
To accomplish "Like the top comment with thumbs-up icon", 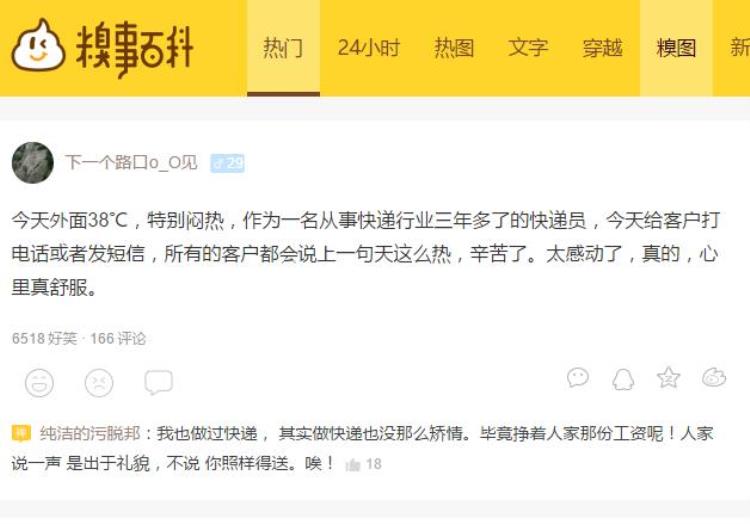I will [353, 464].
